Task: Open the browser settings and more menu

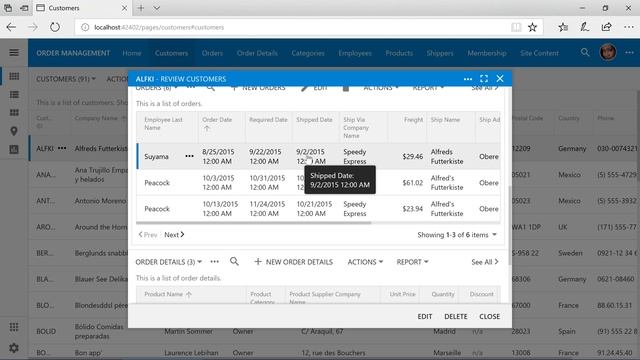Action: [629, 27]
